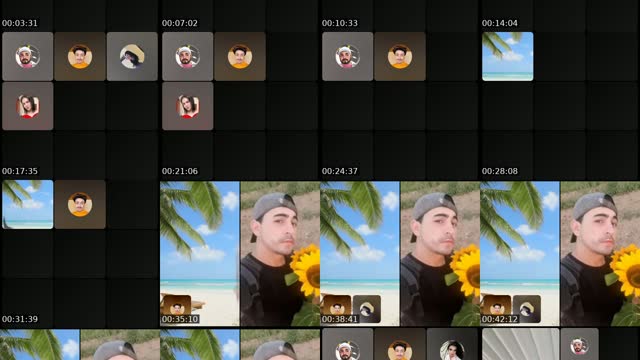Viewport: 640px width, 360px height.
Task: Tap small straw-hat avatar right of 00:42:12
Action: 527,309
